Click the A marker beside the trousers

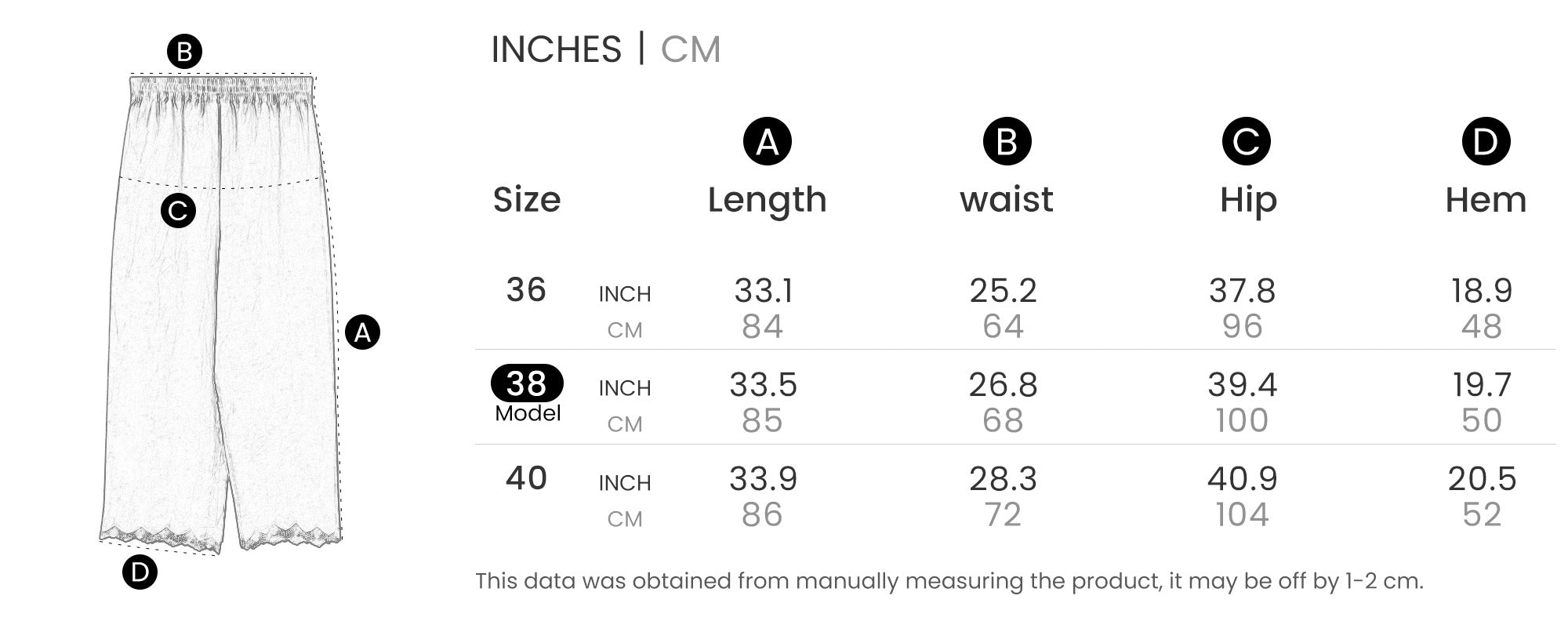[362, 332]
